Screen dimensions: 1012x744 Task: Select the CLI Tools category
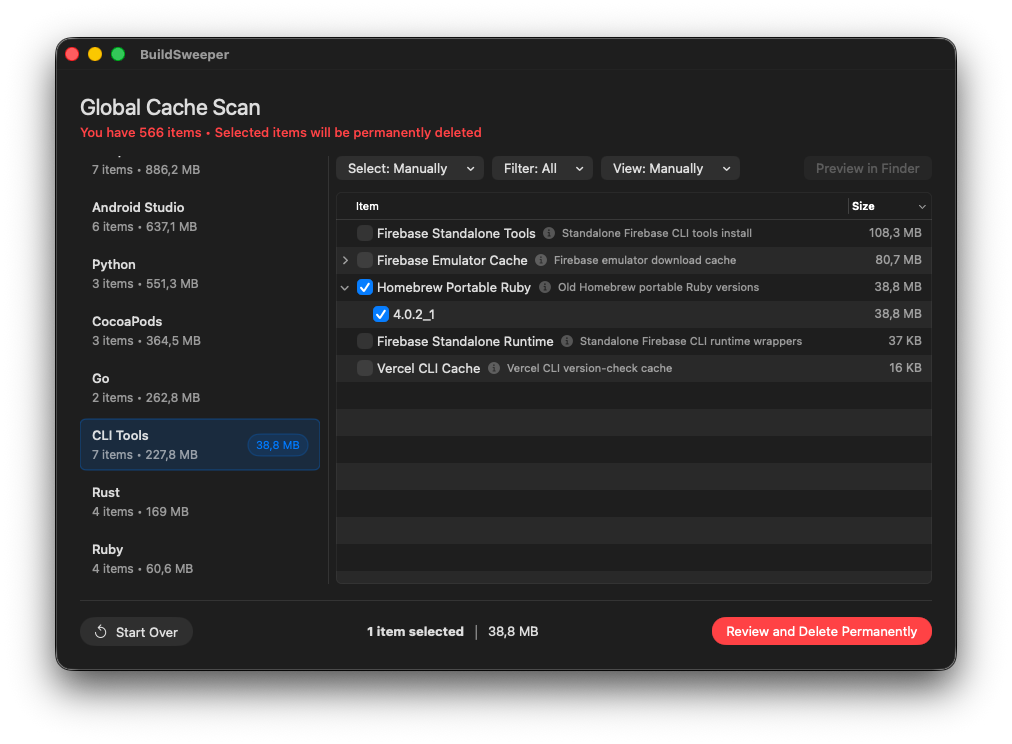point(199,445)
